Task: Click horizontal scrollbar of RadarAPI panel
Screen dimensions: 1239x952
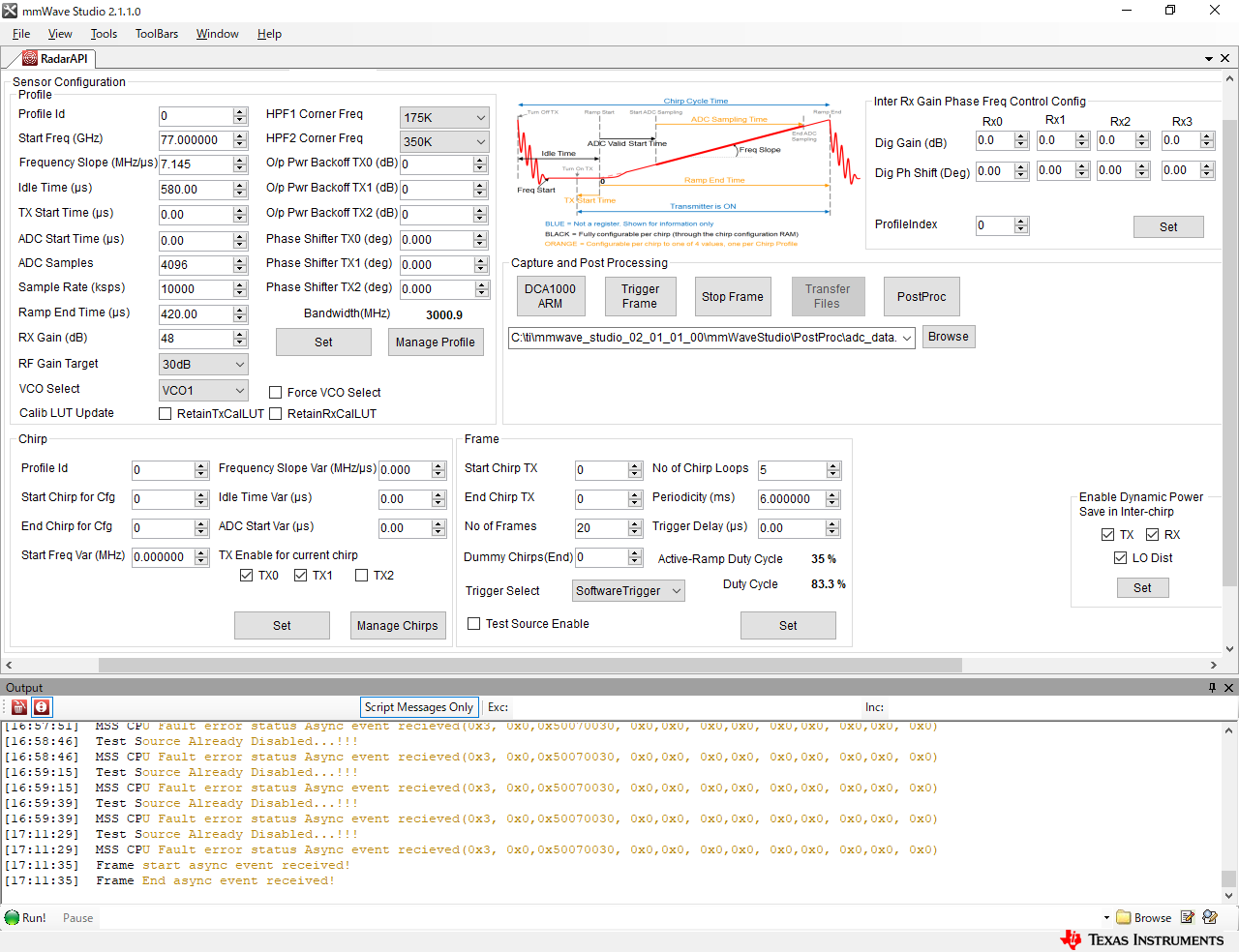Action: tap(530, 665)
